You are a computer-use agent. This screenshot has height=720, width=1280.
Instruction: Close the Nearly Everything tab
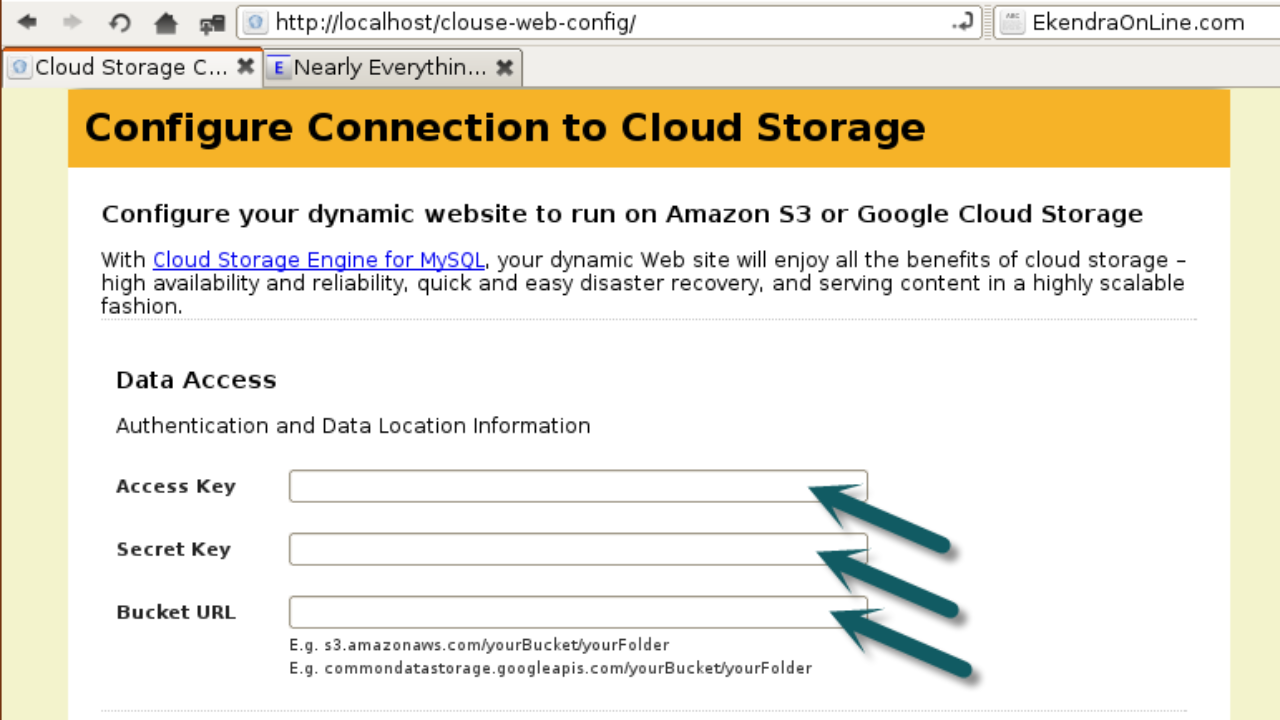505,67
